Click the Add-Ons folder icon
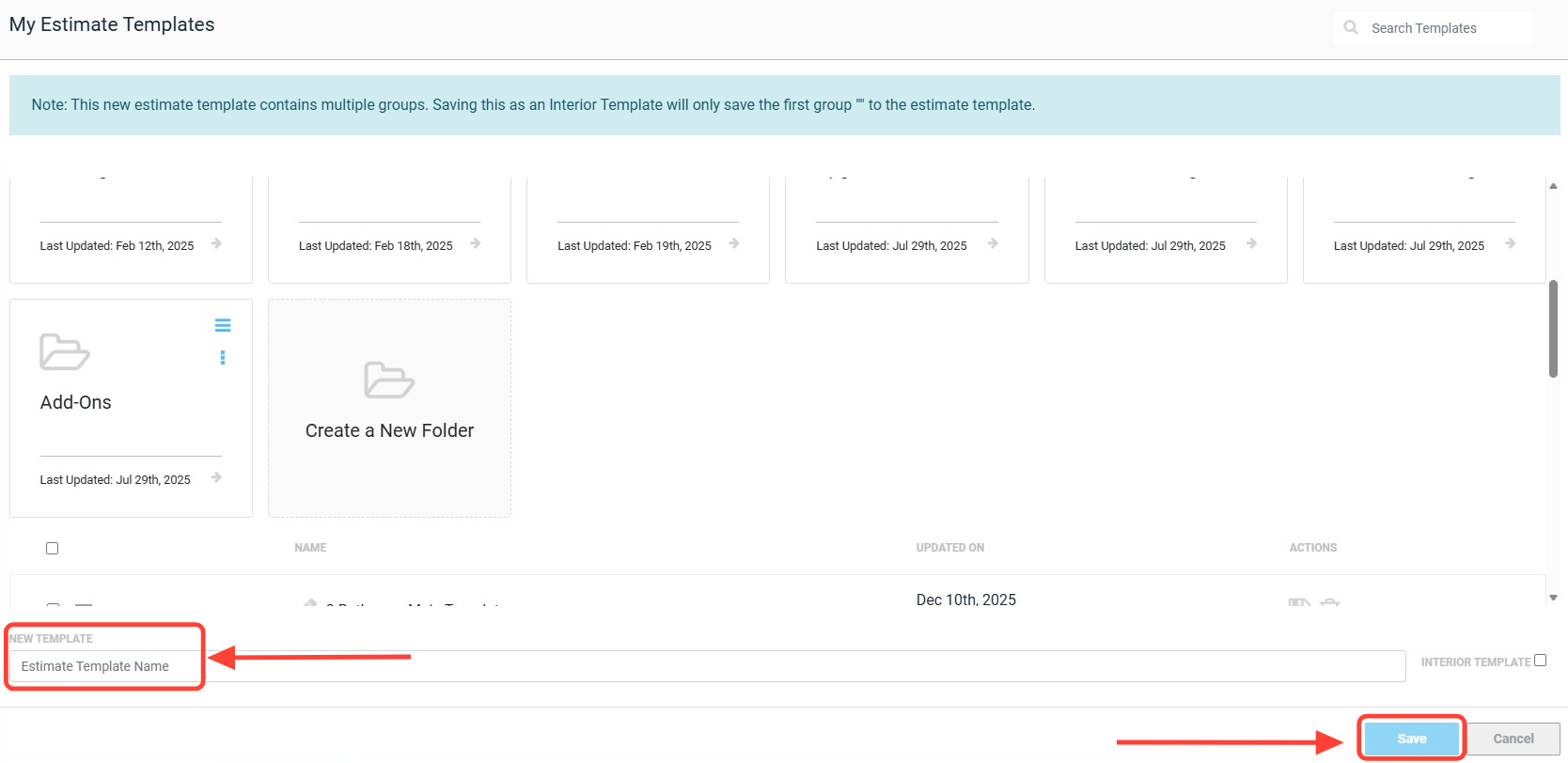The image size is (1568, 763). pyautogui.click(x=65, y=352)
